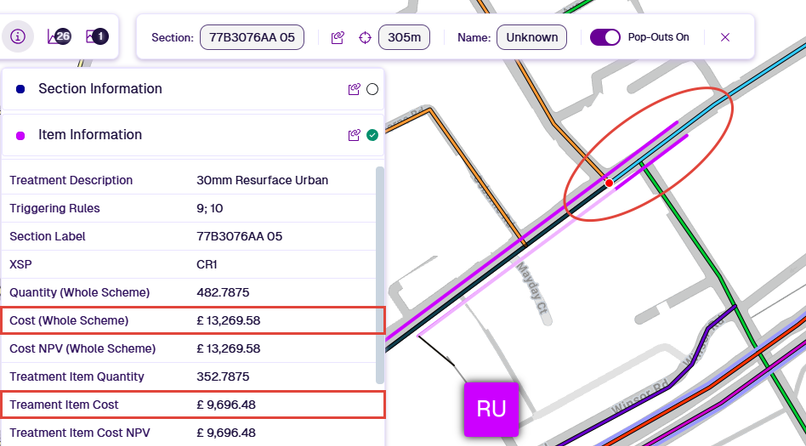The image size is (806, 446).
Task: Open charts icon with badge 26
Action: pos(59,36)
